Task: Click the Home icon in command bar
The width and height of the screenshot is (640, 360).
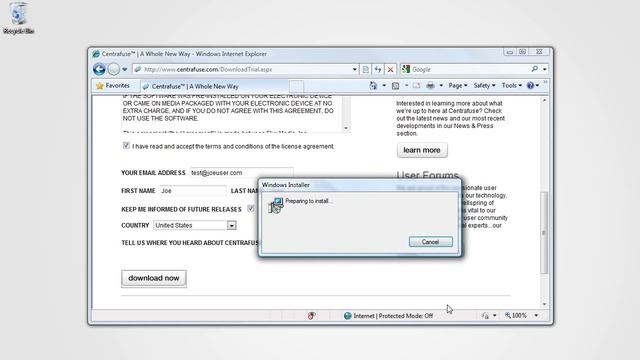Action: tap(373, 85)
